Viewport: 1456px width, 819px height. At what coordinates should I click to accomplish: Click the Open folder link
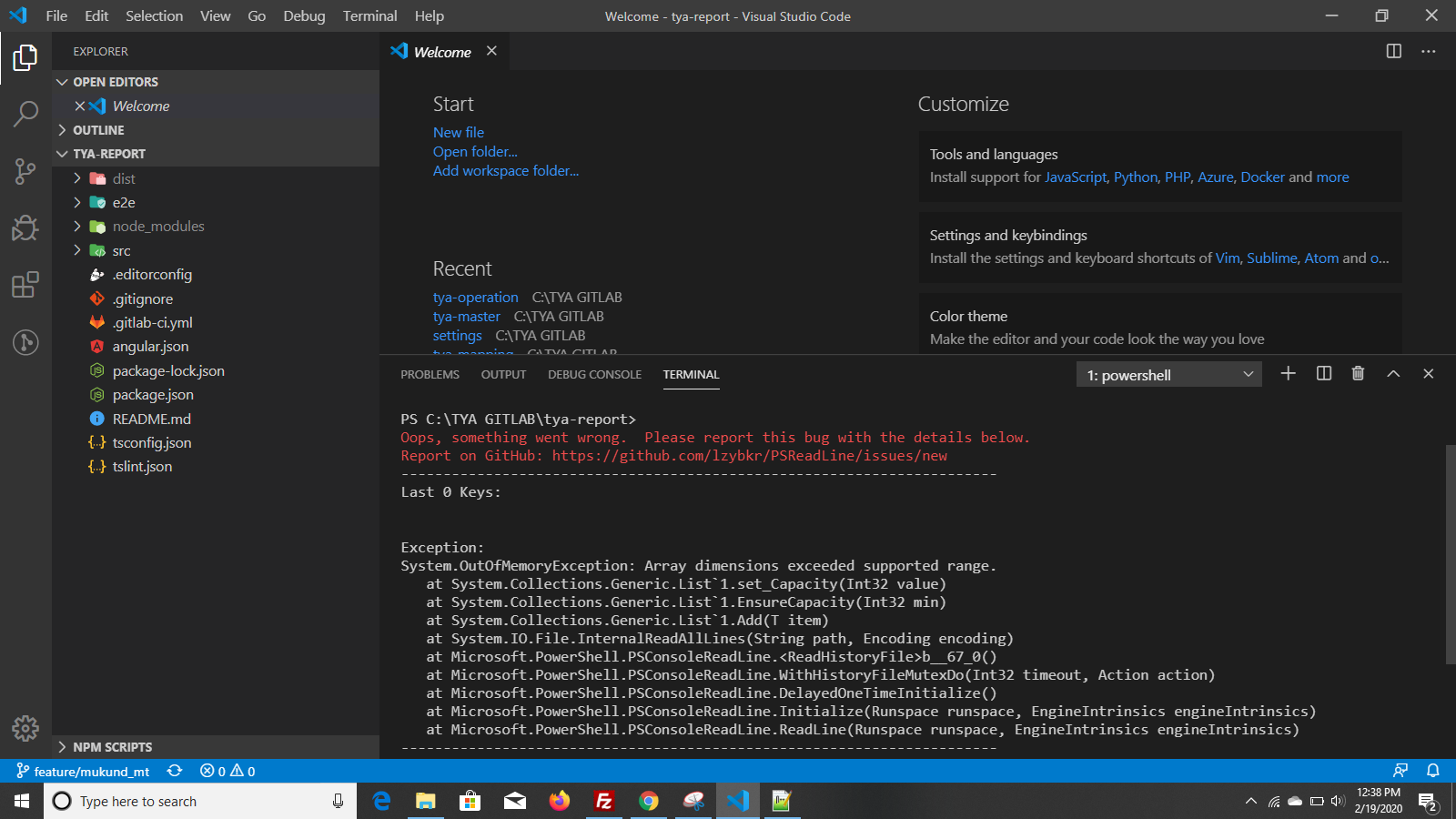475,151
